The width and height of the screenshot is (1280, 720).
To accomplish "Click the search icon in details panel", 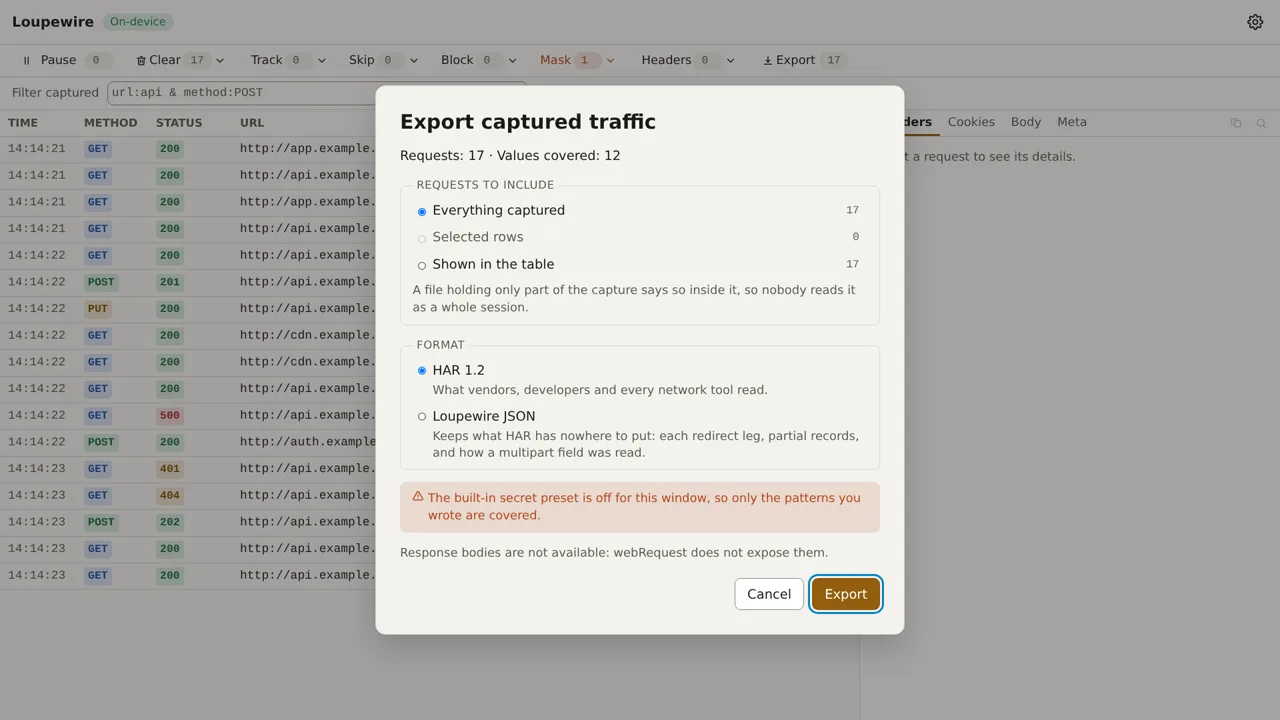I will (x=1261, y=123).
